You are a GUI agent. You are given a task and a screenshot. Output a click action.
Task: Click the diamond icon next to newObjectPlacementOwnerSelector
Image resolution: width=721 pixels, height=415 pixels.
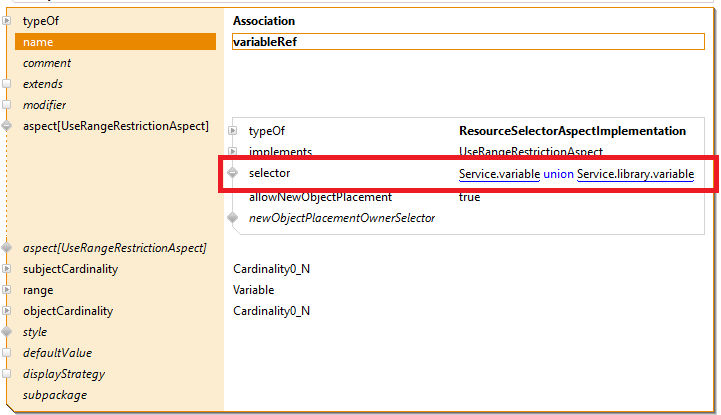[x=233, y=218]
